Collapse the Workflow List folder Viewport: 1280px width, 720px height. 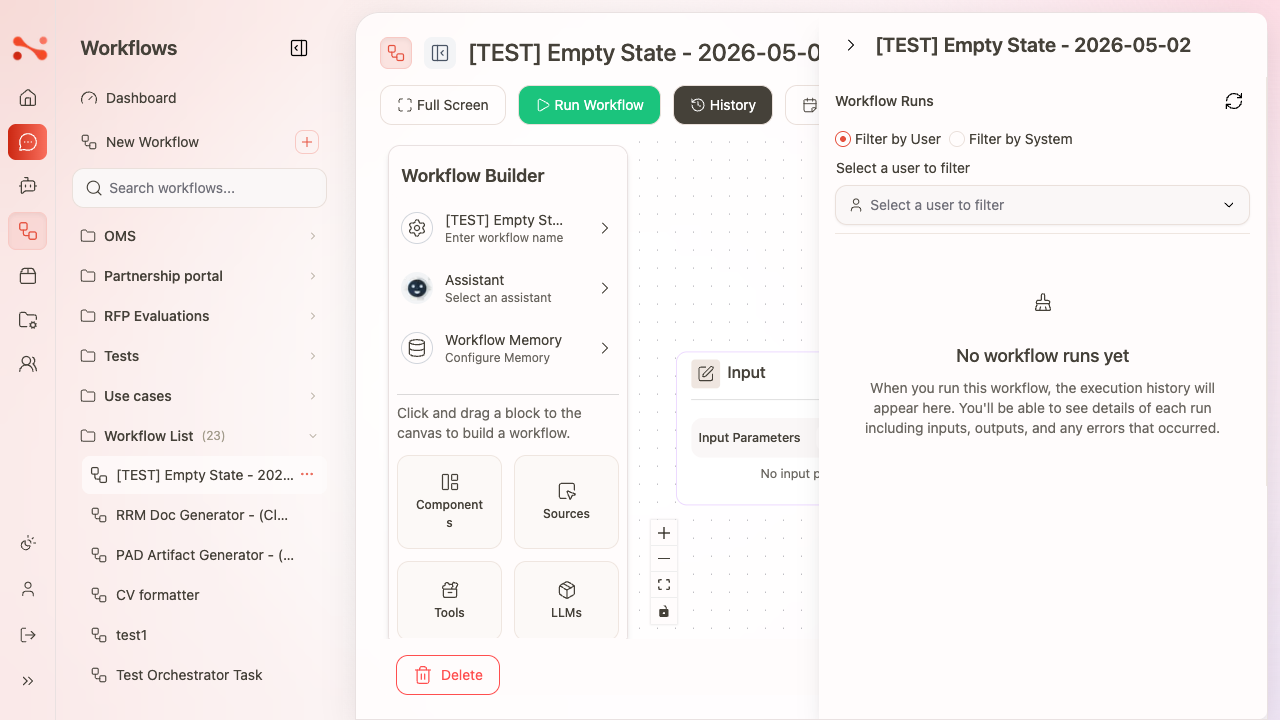click(x=200, y=436)
